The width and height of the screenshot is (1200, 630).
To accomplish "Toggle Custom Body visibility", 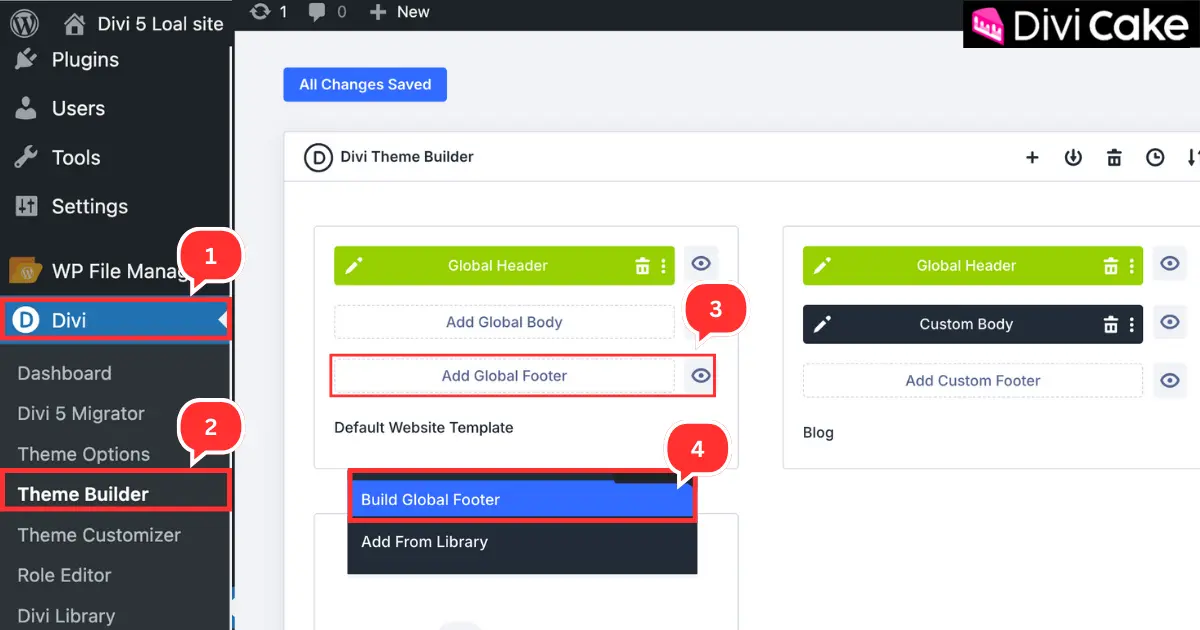I will point(1169,322).
